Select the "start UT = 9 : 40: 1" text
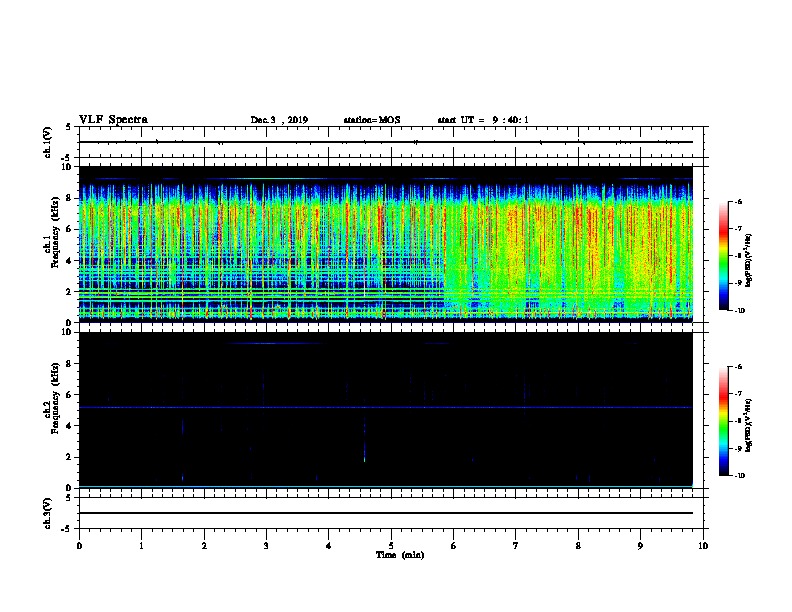Viewport: 792px width, 612px height. click(x=483, y=120)
